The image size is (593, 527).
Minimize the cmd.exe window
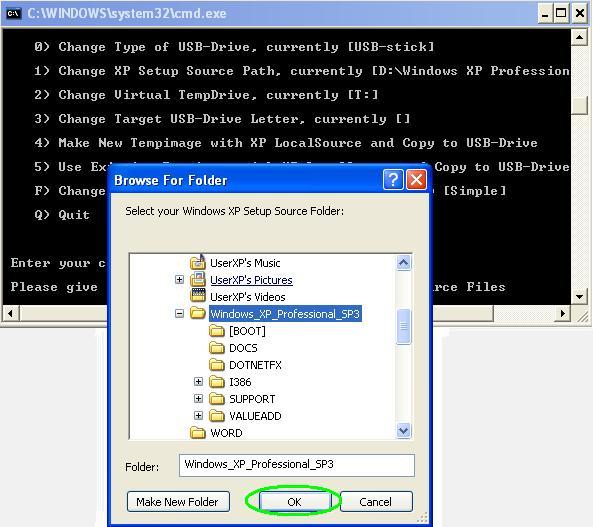(x=545, y=14)
